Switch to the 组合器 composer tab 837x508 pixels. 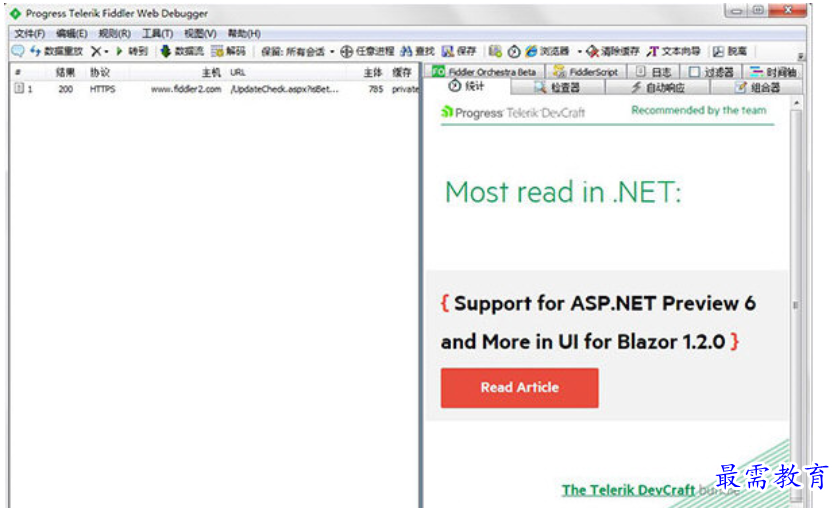[757, 88]
